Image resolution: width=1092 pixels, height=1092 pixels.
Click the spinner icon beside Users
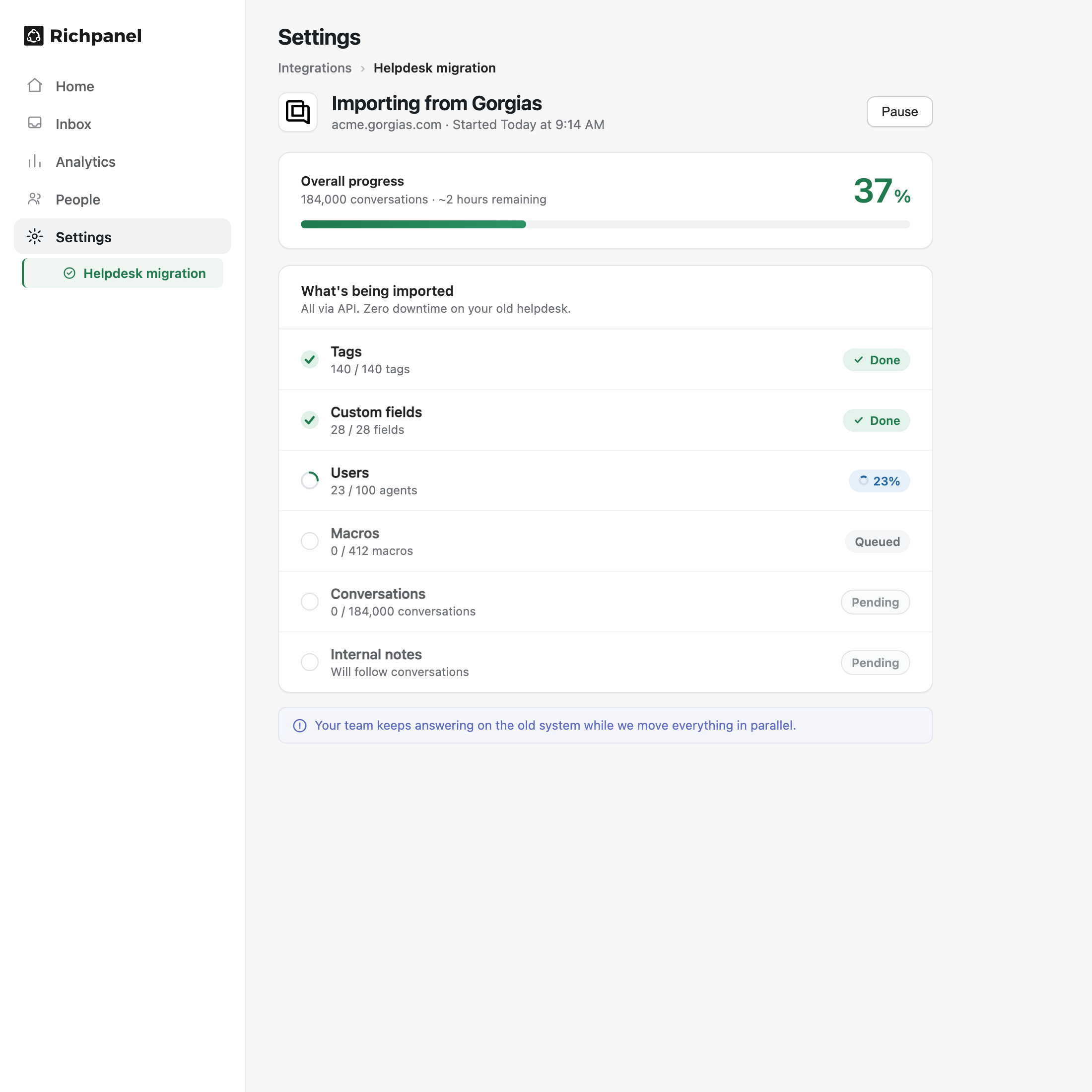(310, 480)
